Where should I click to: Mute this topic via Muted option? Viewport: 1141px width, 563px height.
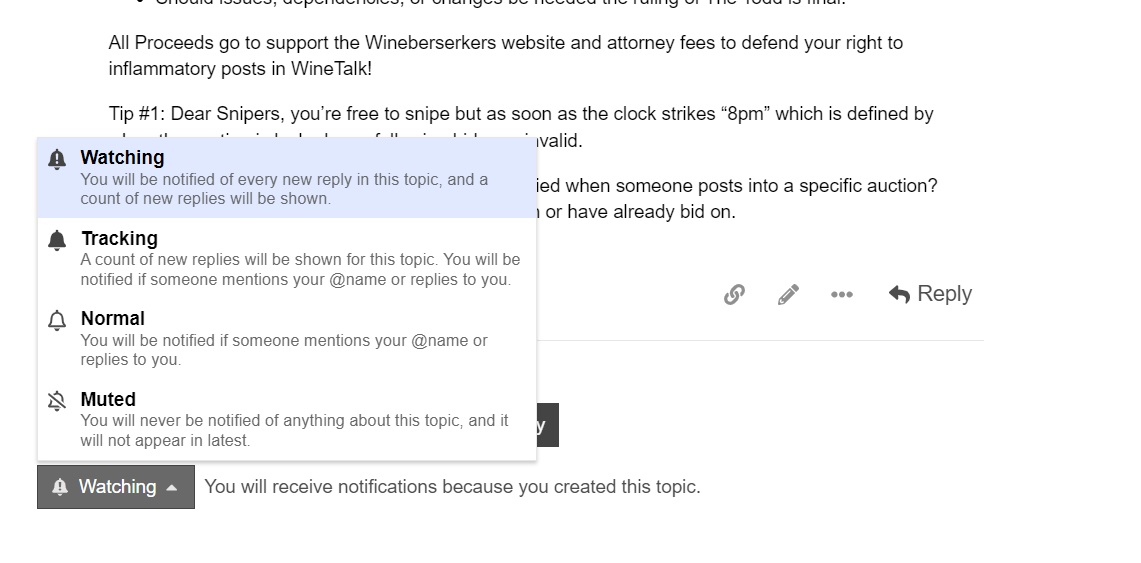287,419
